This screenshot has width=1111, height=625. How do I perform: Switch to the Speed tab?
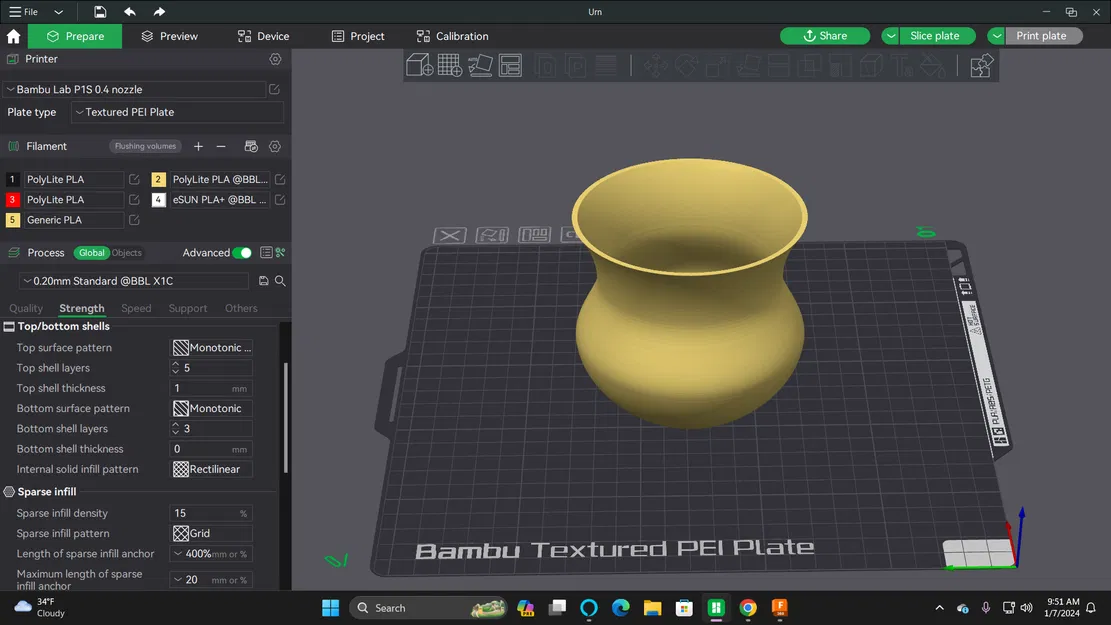(136, 308)
